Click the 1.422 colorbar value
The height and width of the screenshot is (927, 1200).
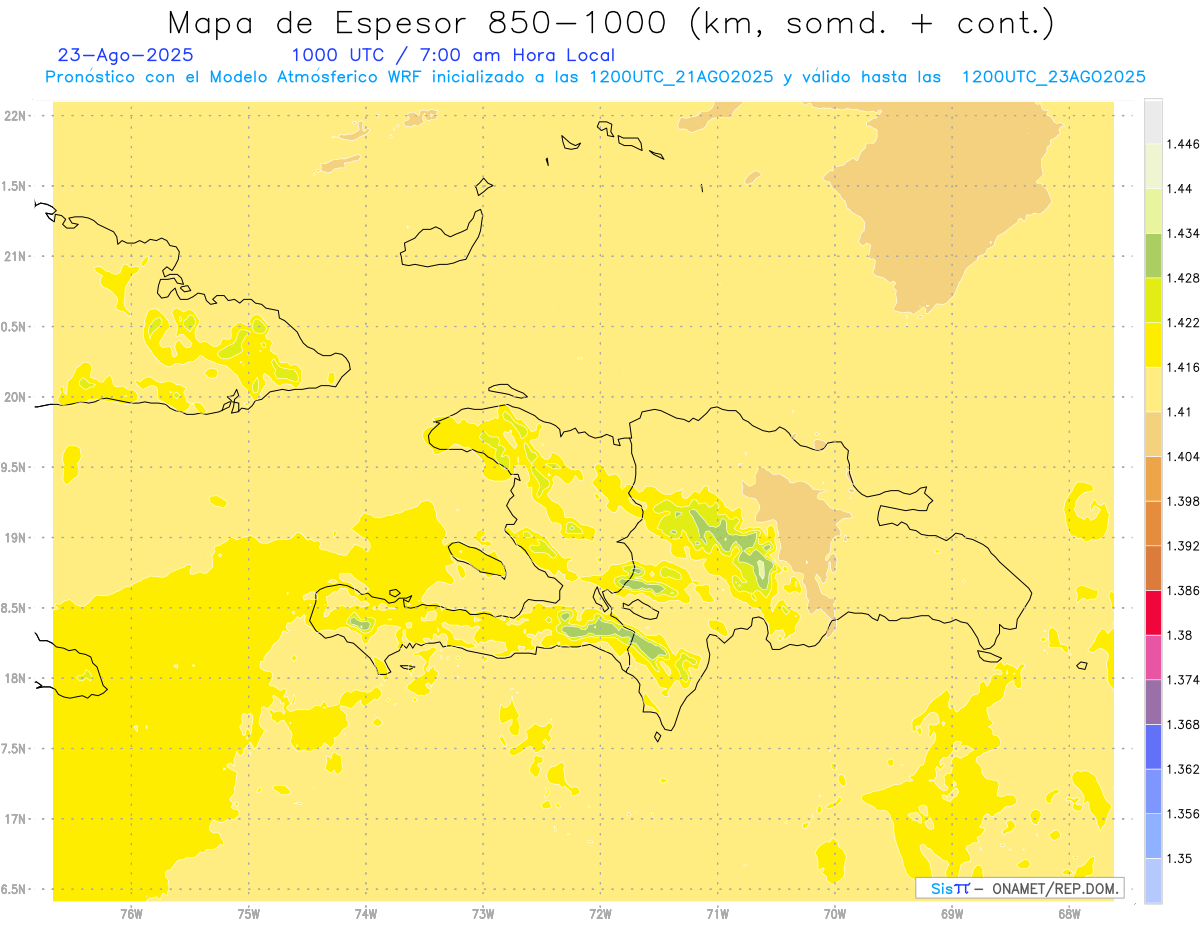1182,322
